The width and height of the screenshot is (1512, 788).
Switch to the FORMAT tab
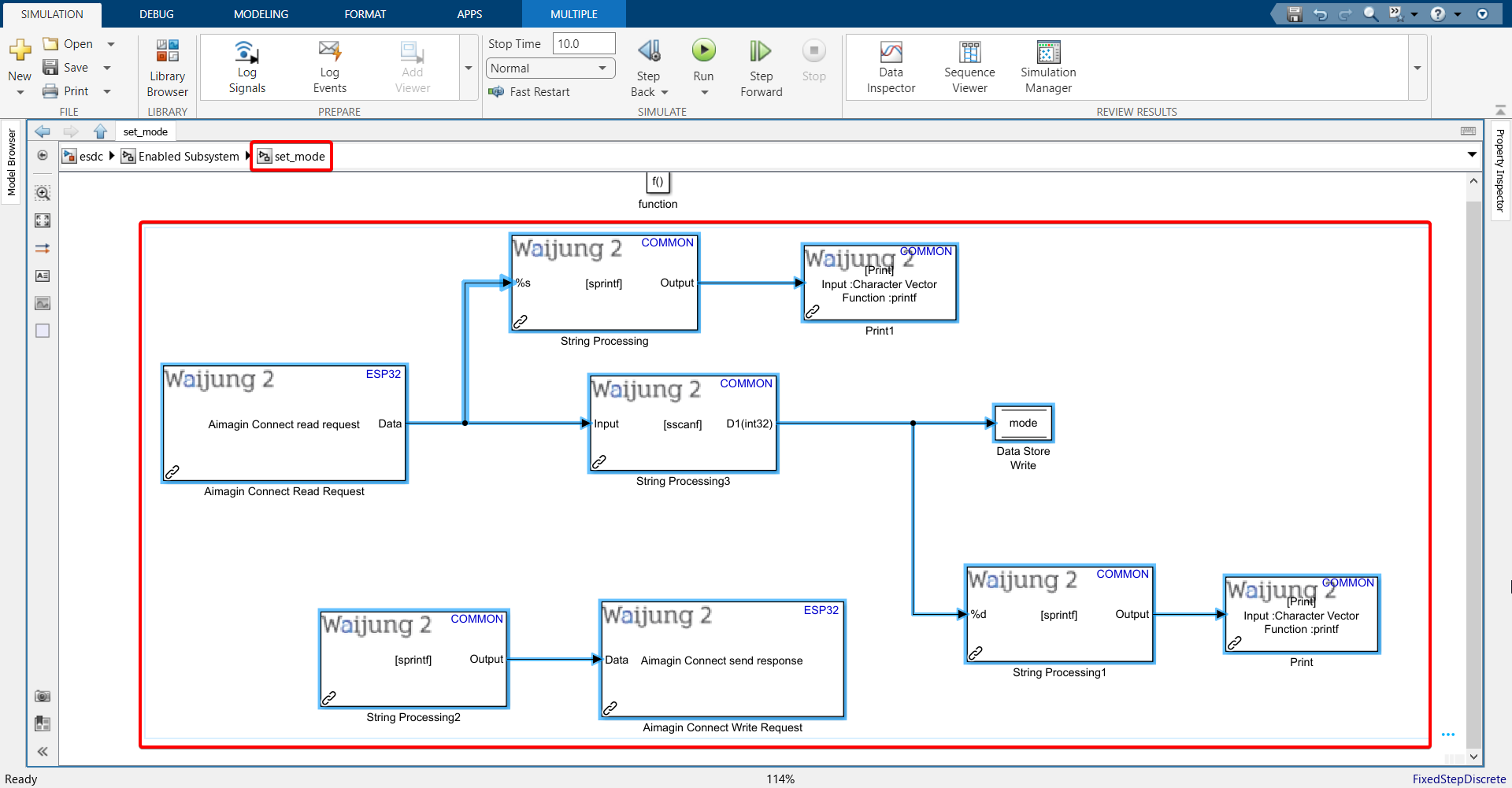pos(365,14)
